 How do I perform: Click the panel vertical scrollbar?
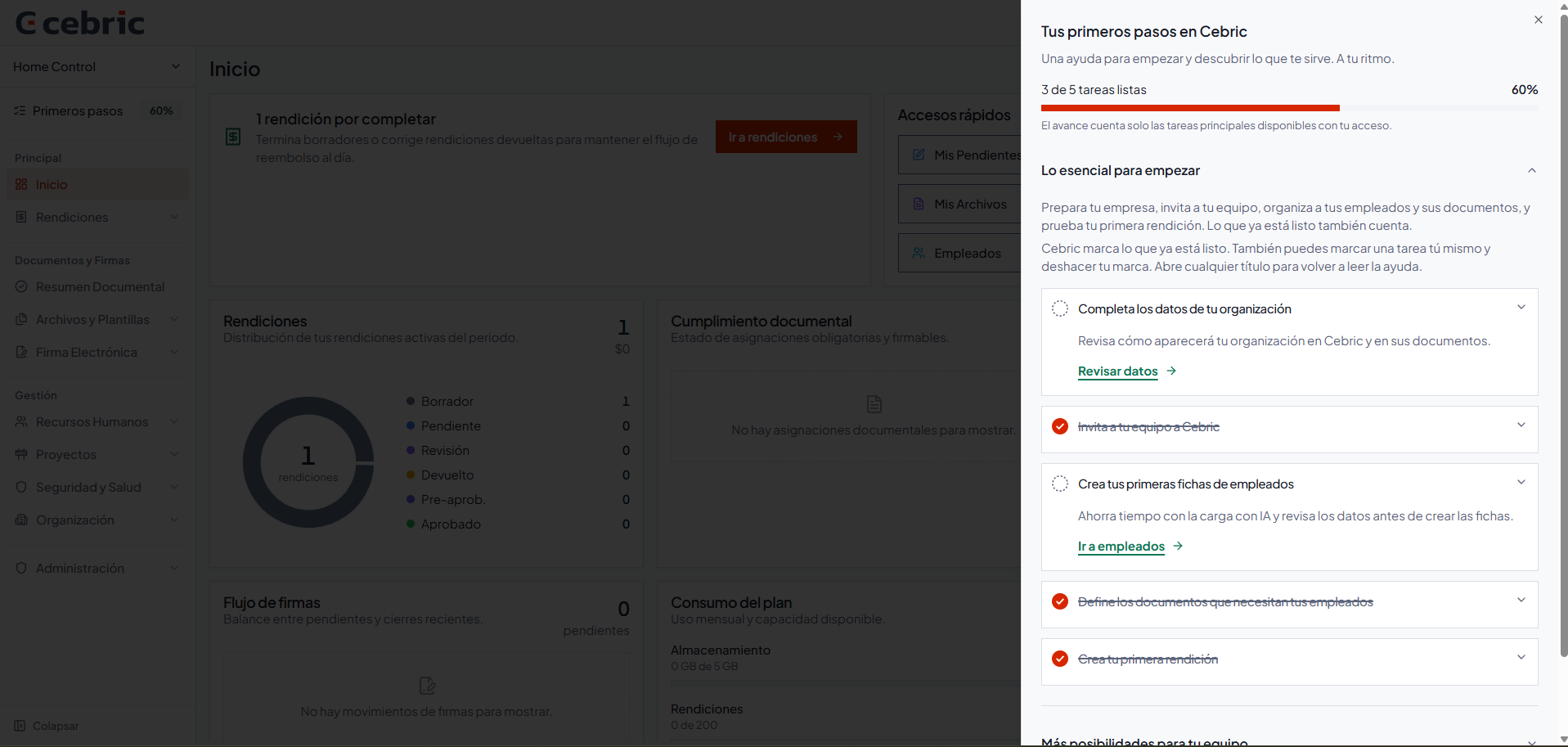[x=1563, y=335]
